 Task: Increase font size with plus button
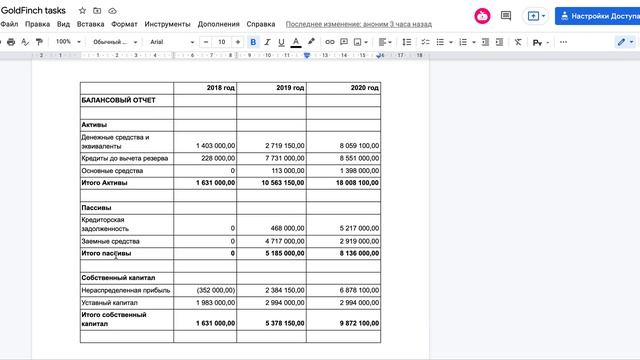(238, 42)
